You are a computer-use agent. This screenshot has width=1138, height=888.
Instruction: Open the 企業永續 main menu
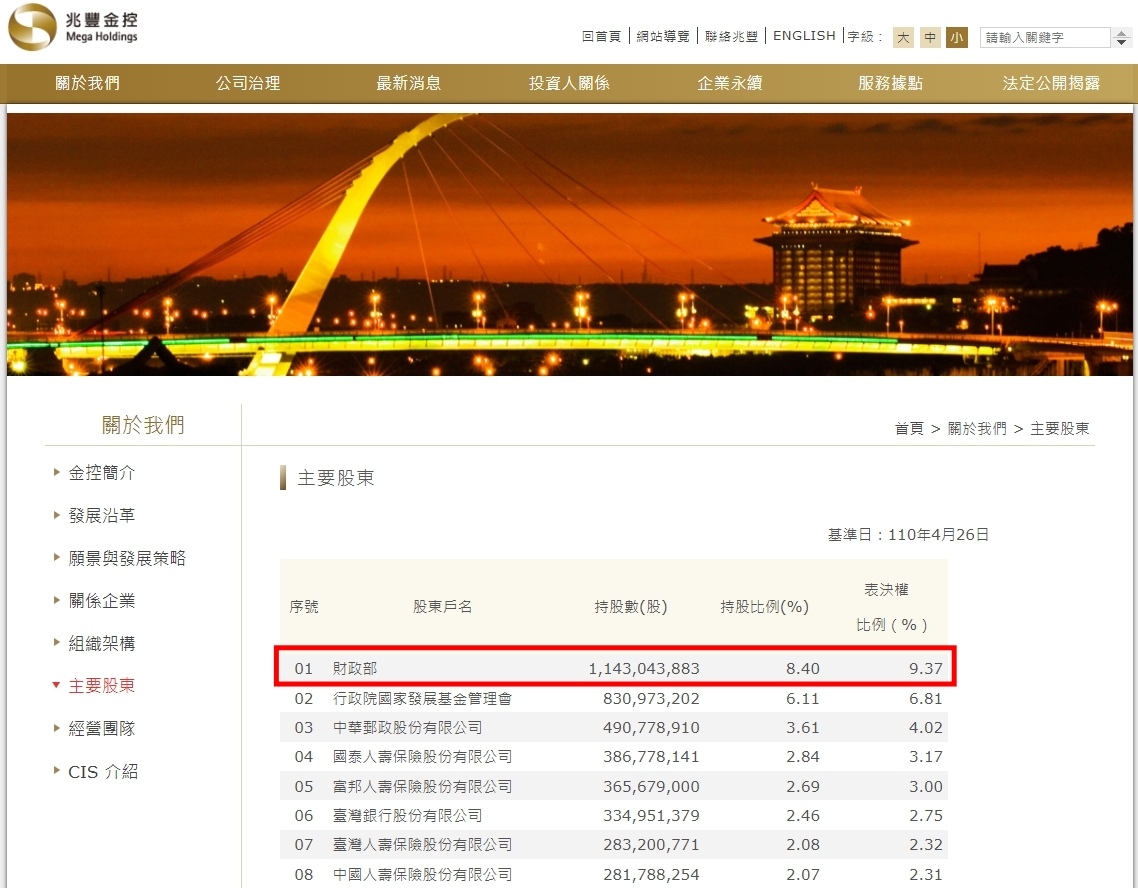[x=729, y=84]
